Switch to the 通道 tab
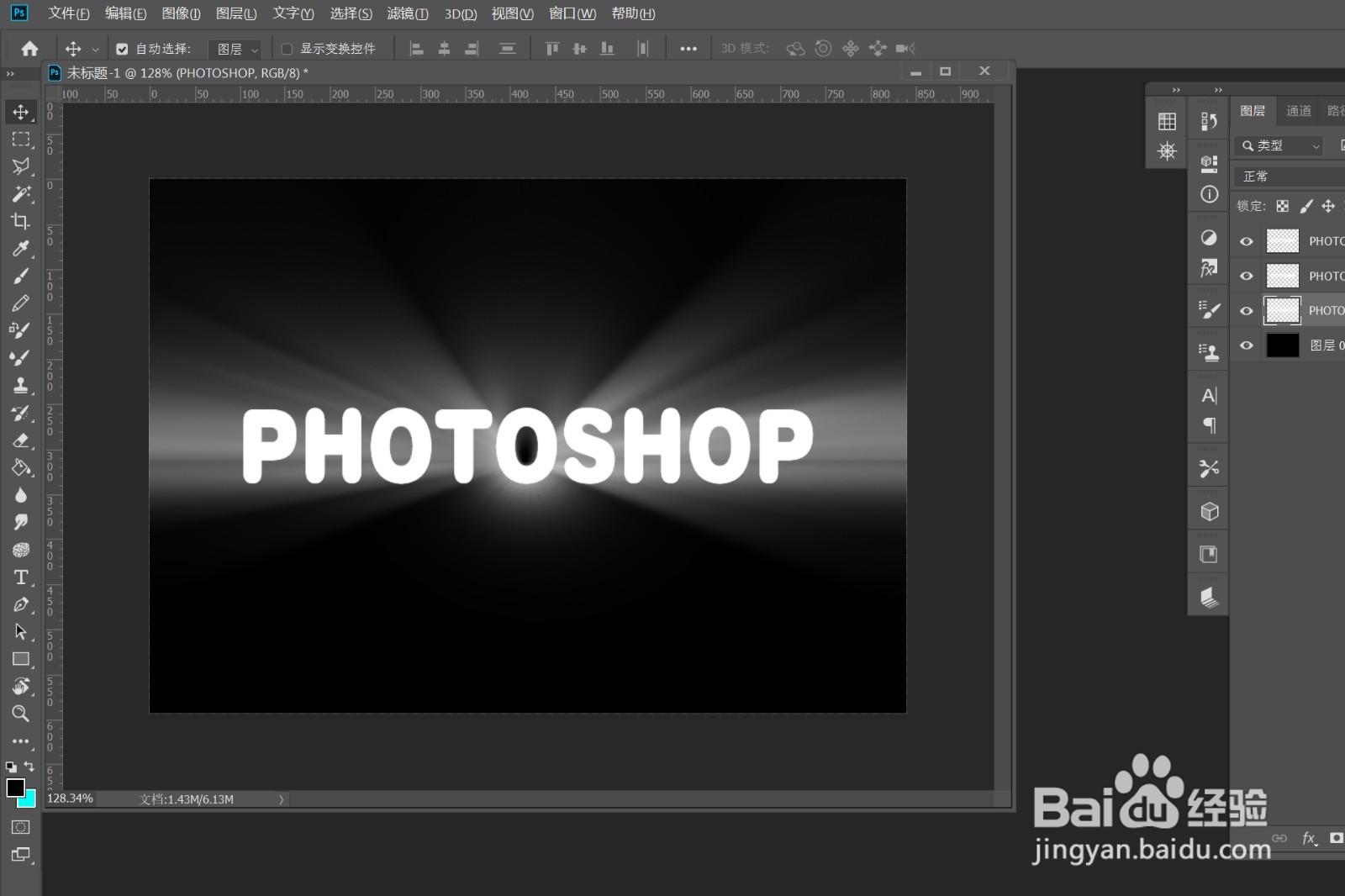The width and height of the screenshot is (1345, 896). tap(1299, 111)
